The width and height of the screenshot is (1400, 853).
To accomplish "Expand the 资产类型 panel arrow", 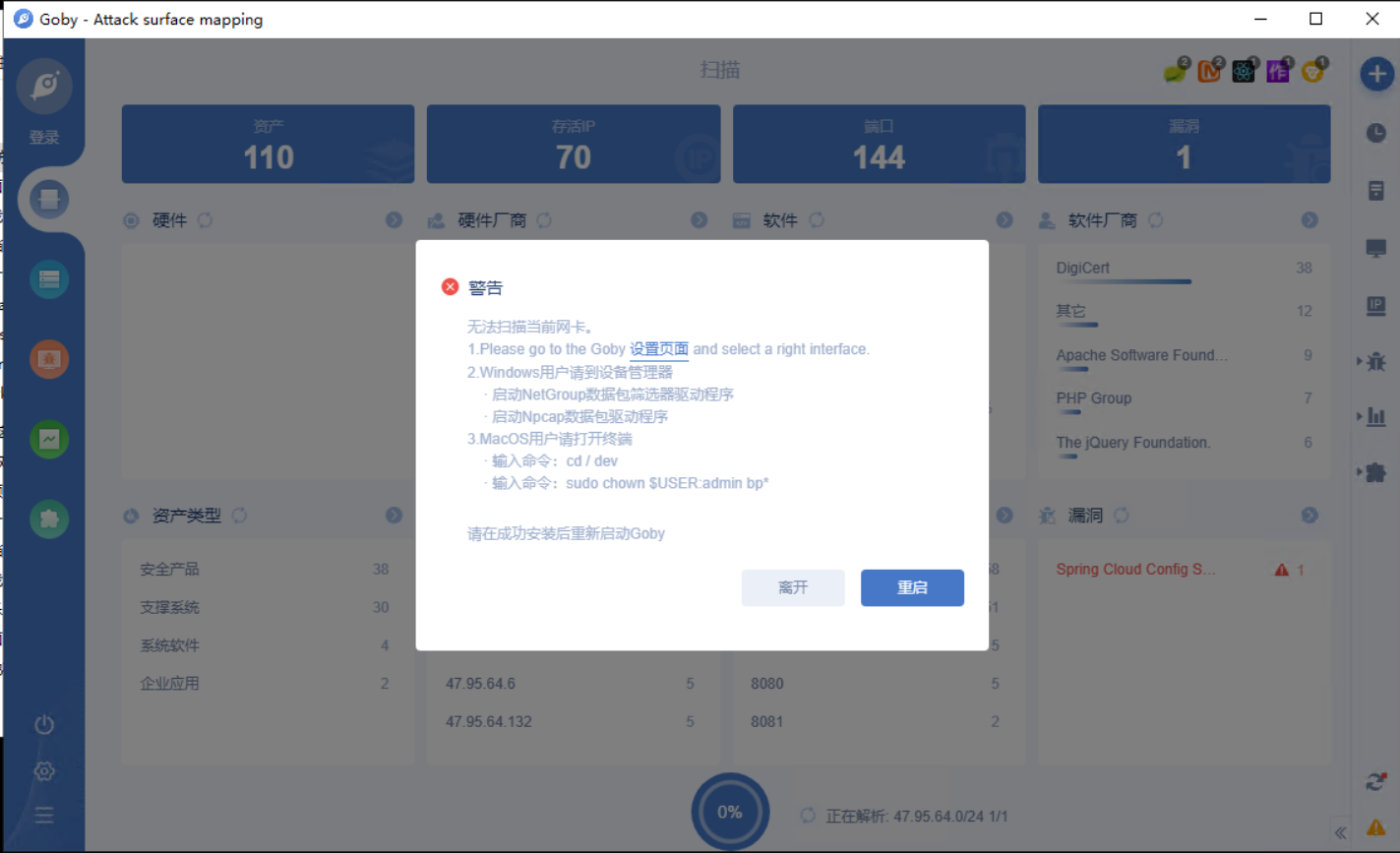I will click(x=394, y=516).
